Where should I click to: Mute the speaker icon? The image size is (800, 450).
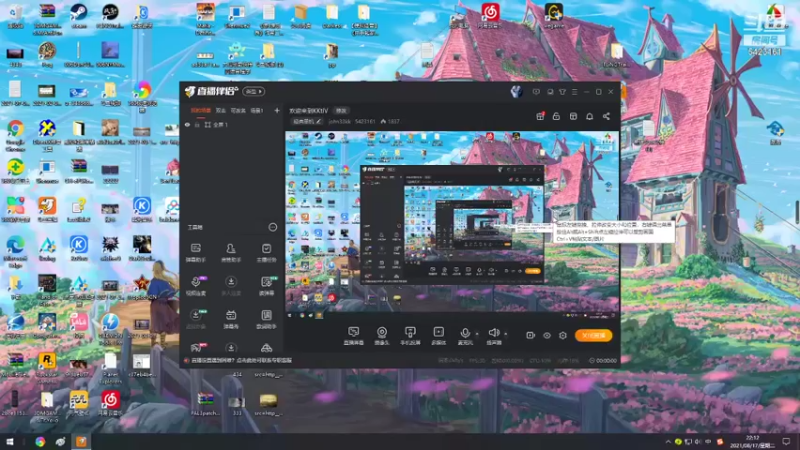tap(493, 333)
